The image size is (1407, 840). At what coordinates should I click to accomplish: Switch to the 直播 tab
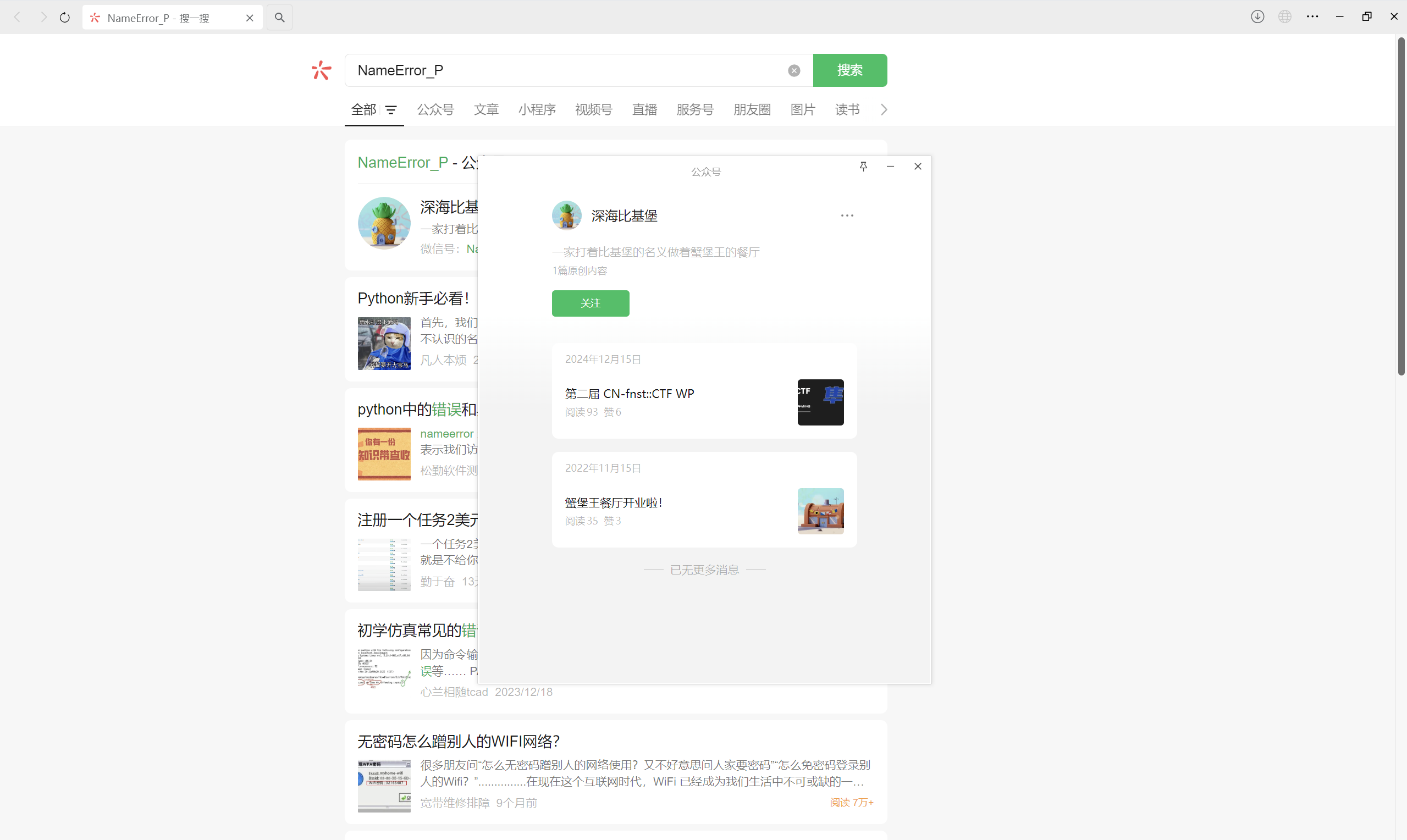[644, 110]
